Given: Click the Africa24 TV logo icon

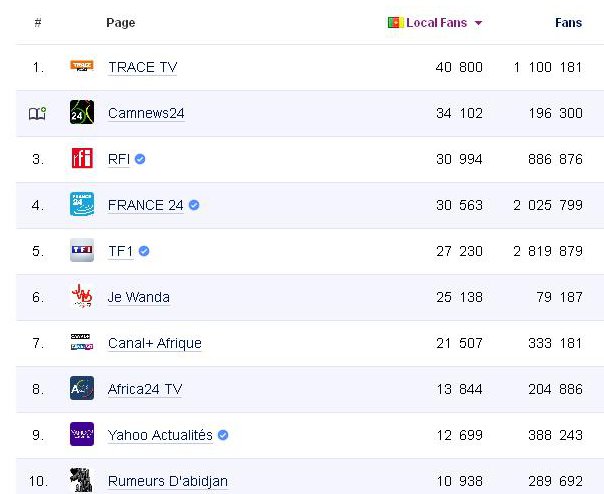Looking at the screenshot, I should (82, 389).
